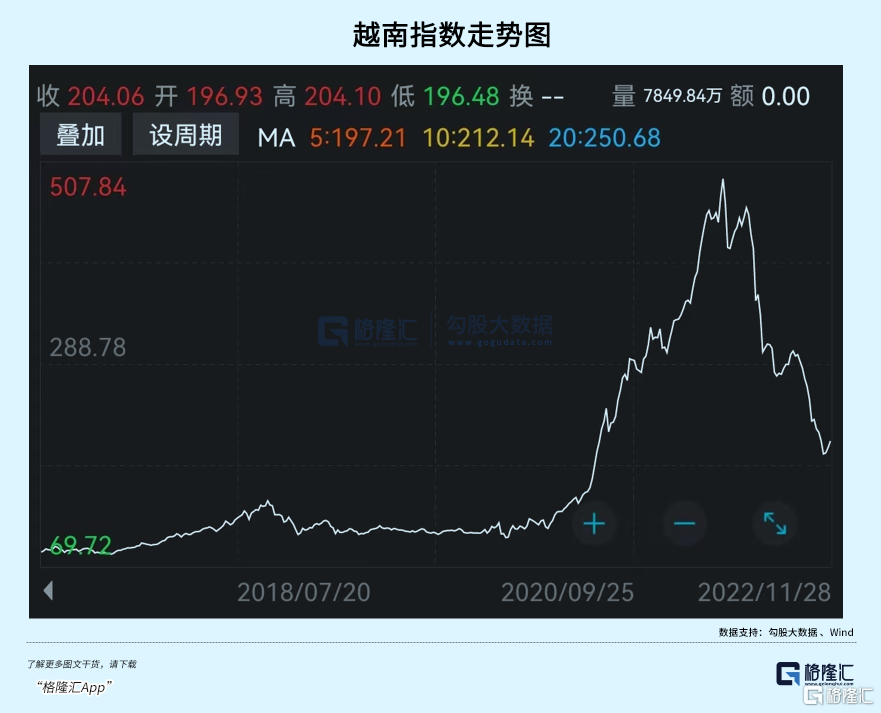Click the 507.84 high price label
Image resolution: width=881 pixels, height=713 pixels.
pos(88,187)
